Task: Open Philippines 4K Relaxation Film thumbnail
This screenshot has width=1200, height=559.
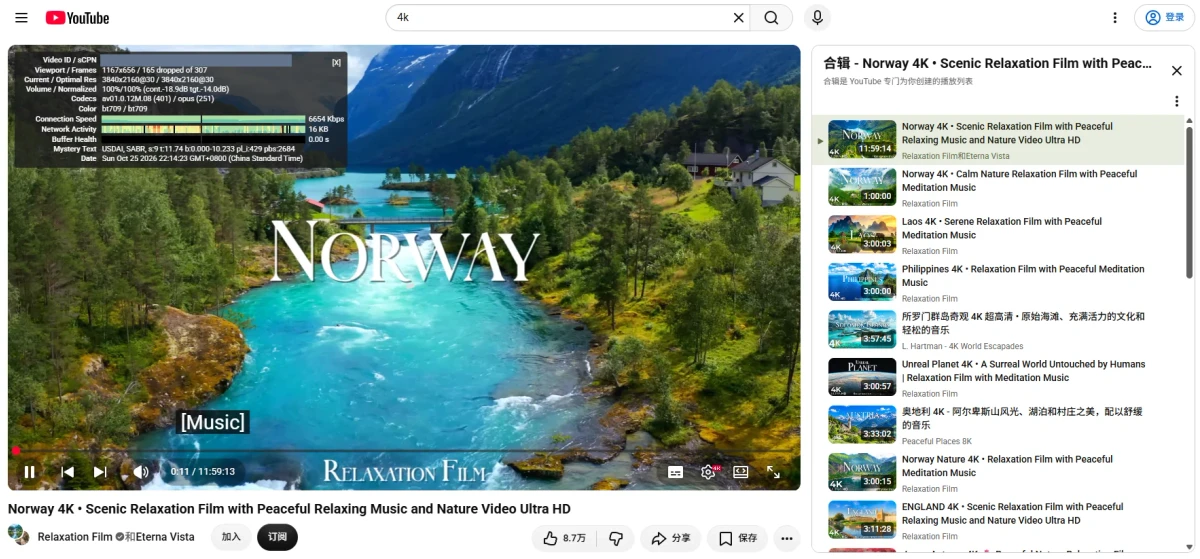Action: pos(862,282)
